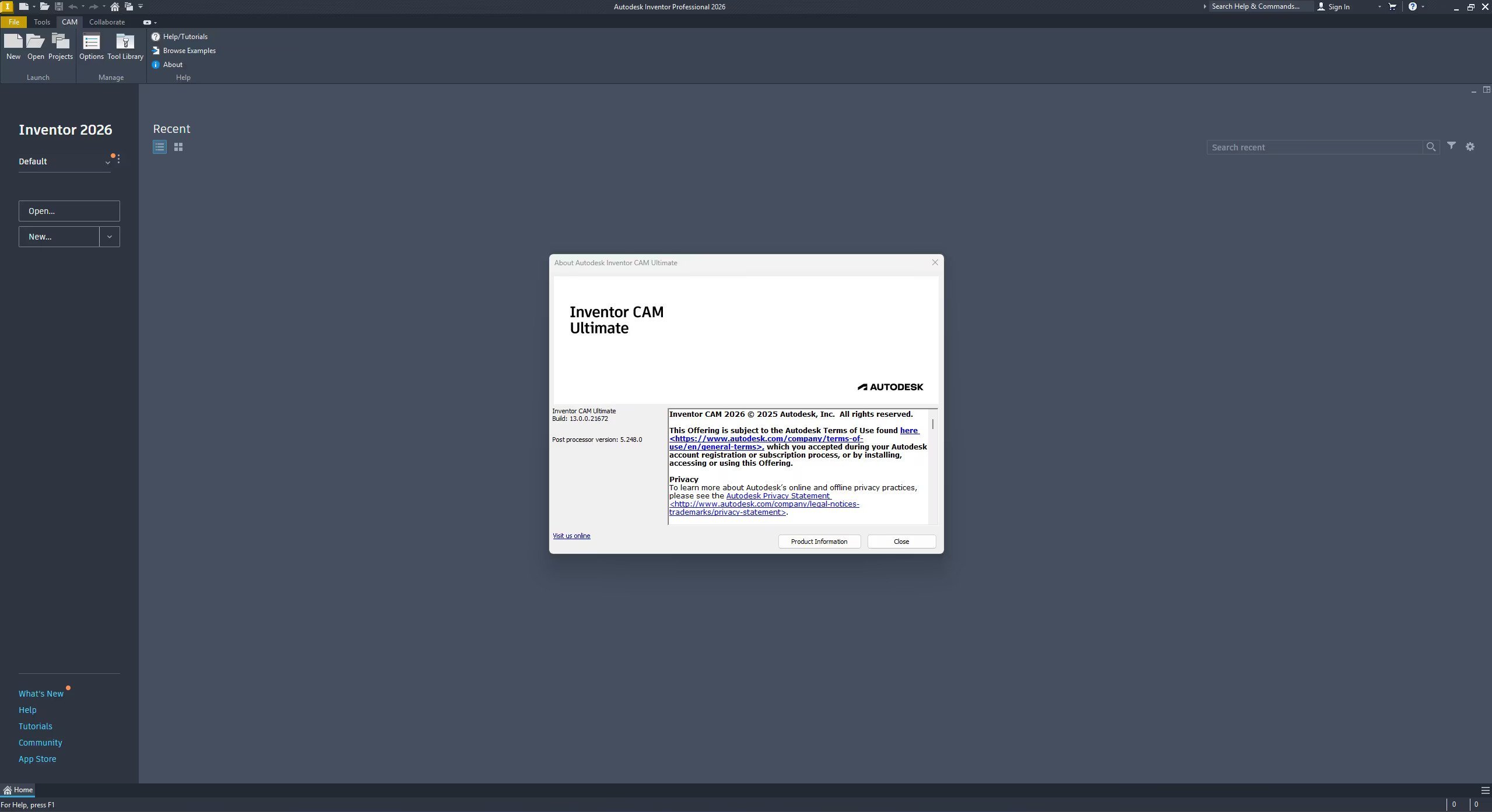The height and width of the screenshot is (812, 1492).
Task: Expand the search box arrow in title bar
Action: (1205, 6)
